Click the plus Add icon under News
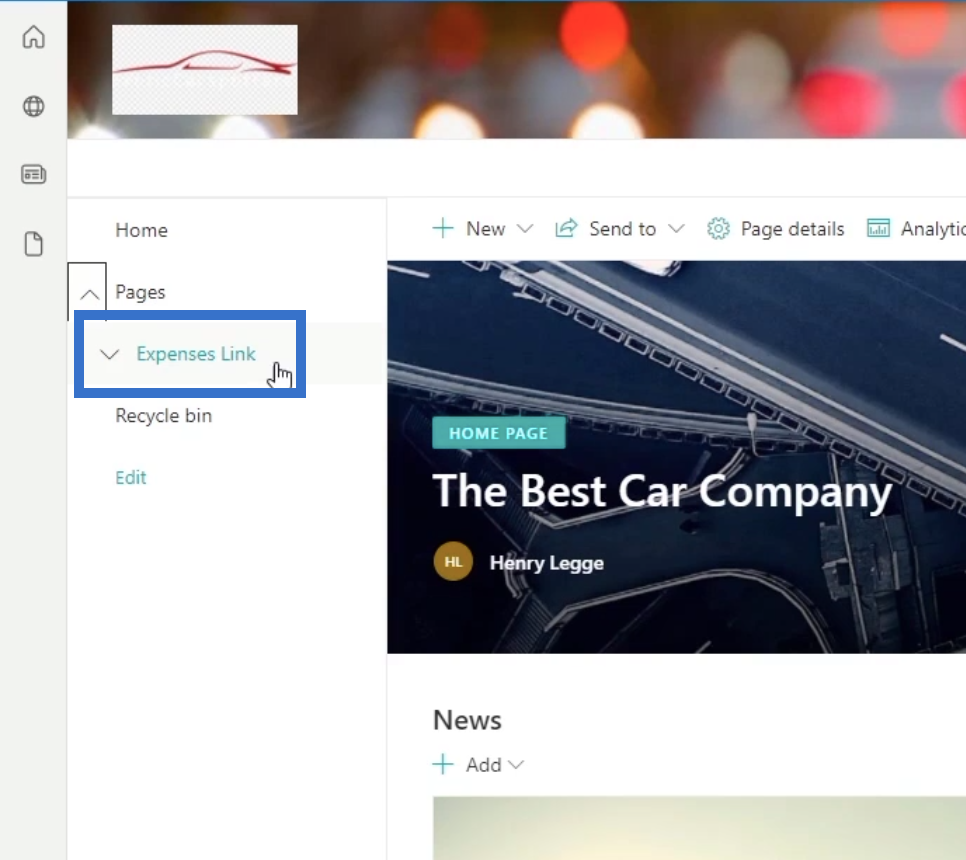The height and width of the screenshot is (860, 966). point(442,765)
